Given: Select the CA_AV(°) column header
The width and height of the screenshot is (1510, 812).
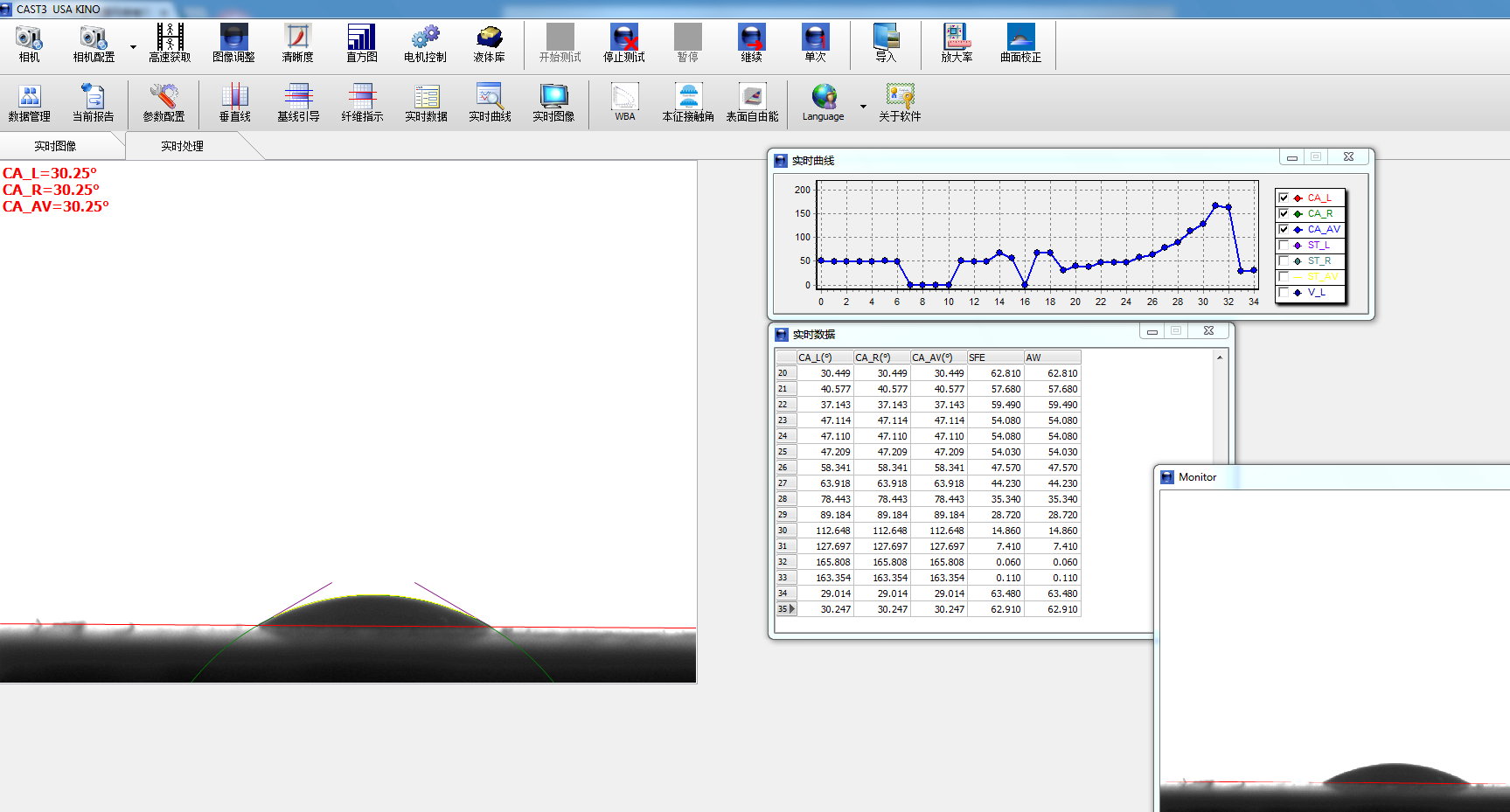Looking at the screenshot, I should (938, 357).
